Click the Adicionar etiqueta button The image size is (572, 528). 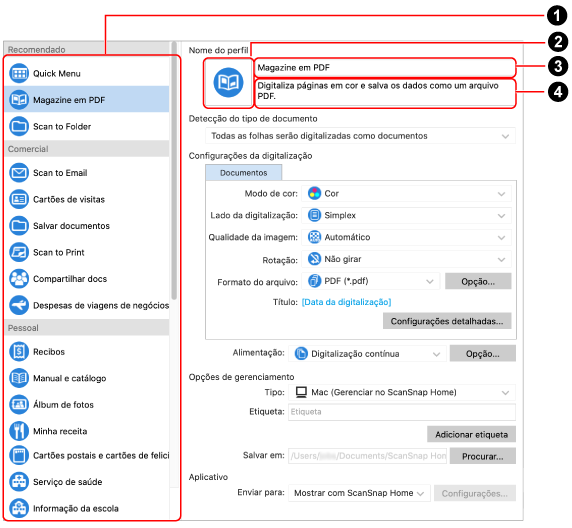[x=471, y=435]
